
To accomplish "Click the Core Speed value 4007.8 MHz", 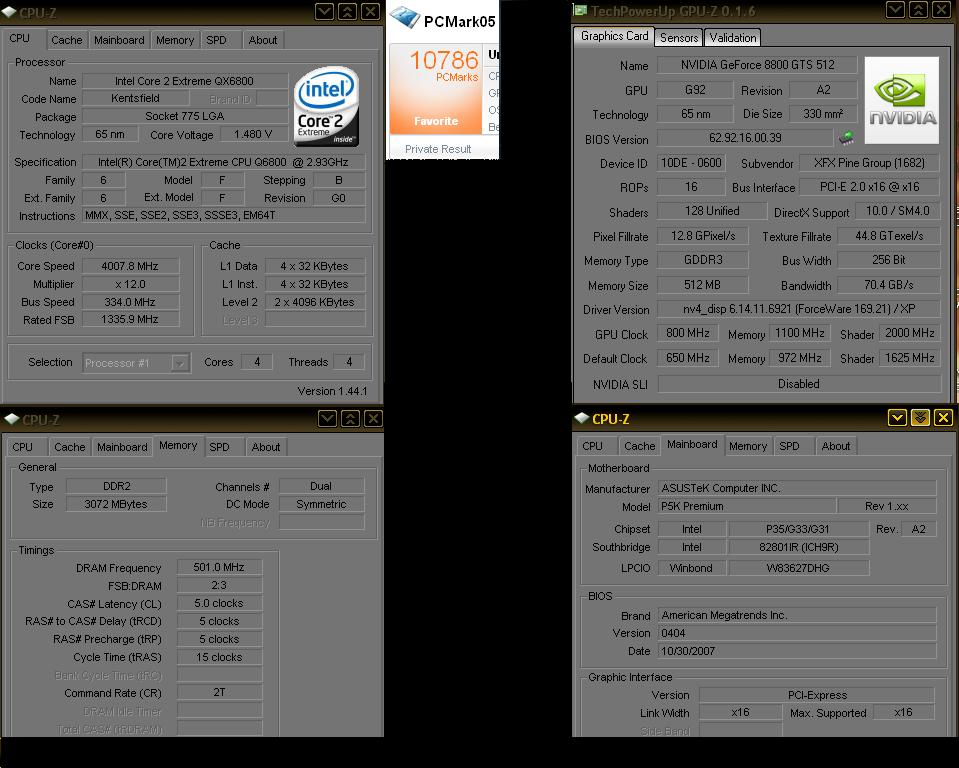I will [x=130, y=266].
